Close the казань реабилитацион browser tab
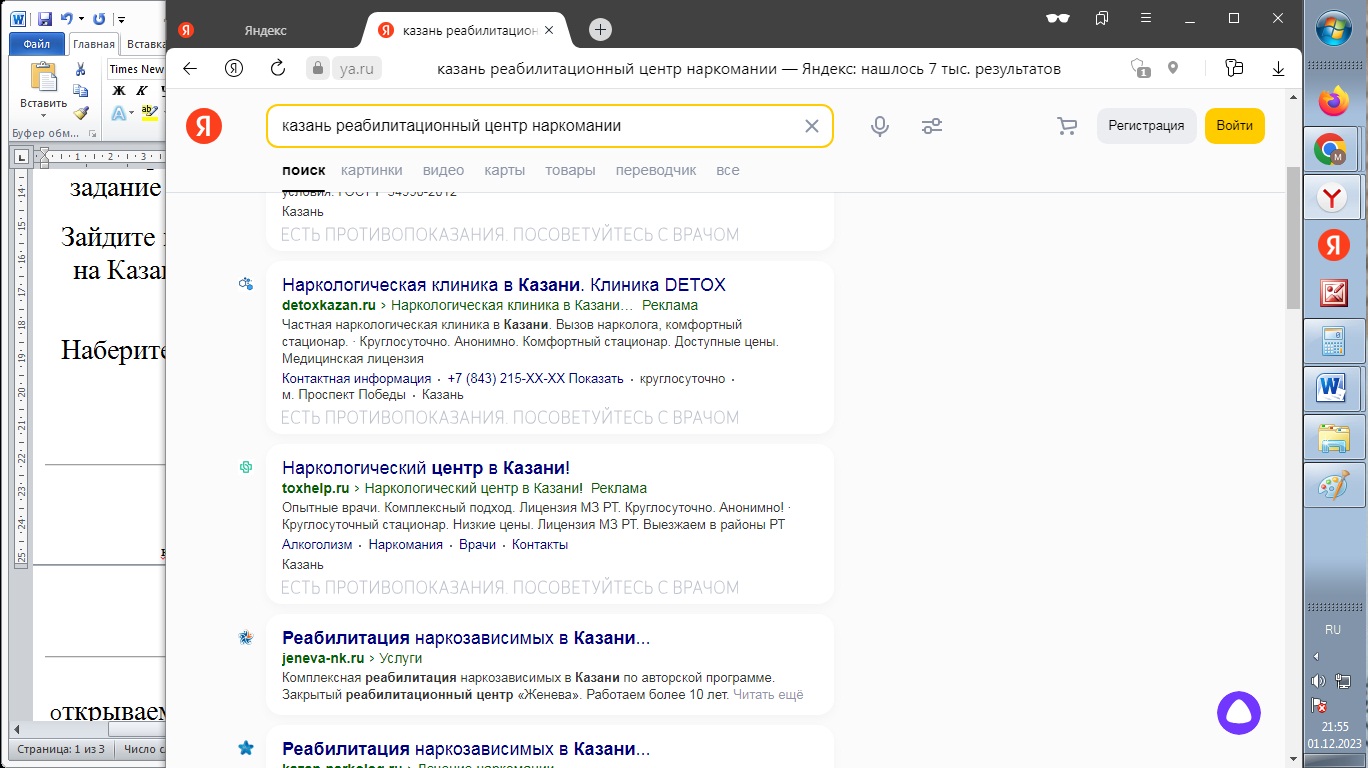The height and width of the screenshot is (768, 1368). click(x=548, y=30)
